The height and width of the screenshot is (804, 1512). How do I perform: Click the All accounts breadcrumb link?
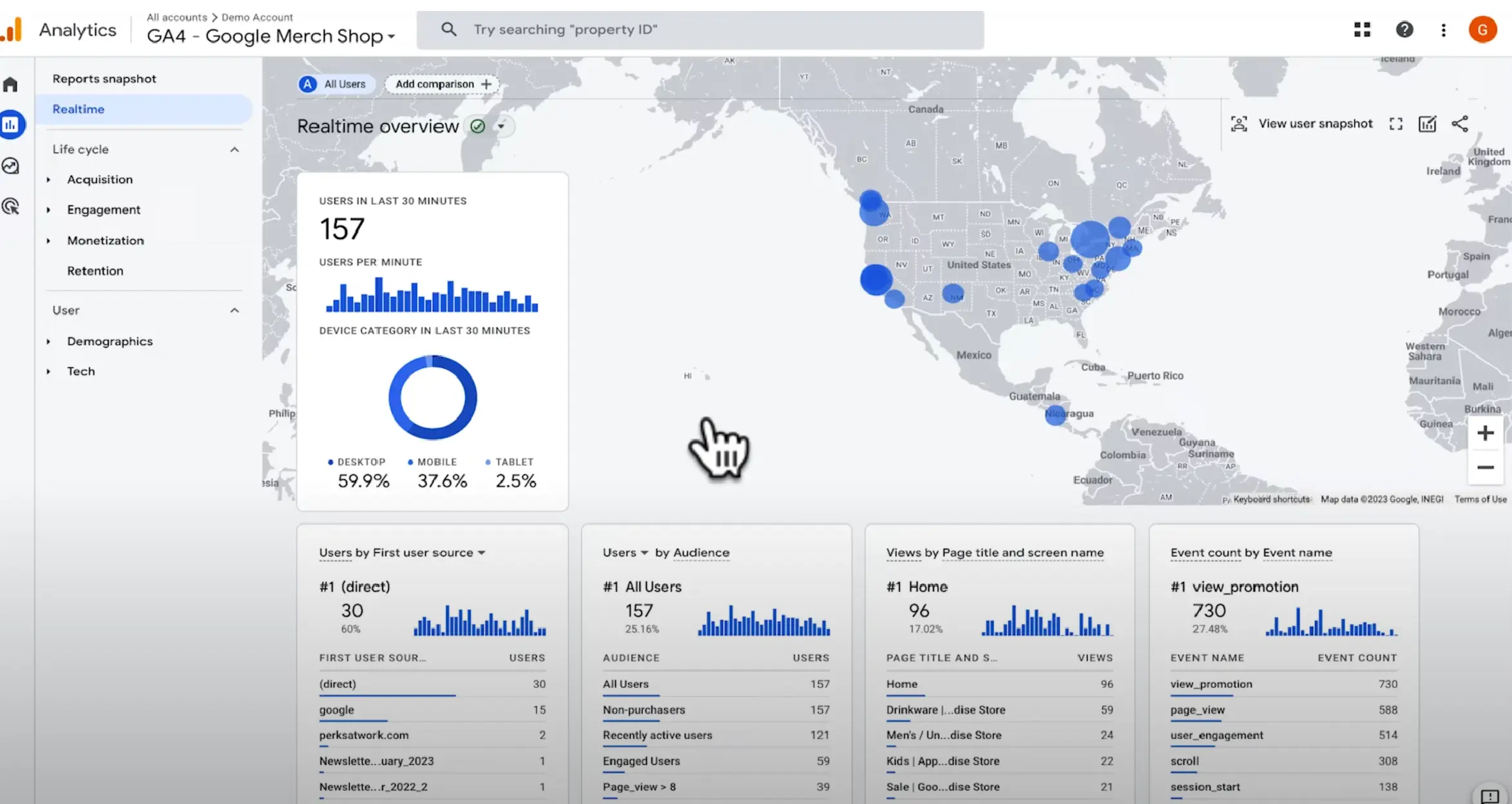coord(177,17)
